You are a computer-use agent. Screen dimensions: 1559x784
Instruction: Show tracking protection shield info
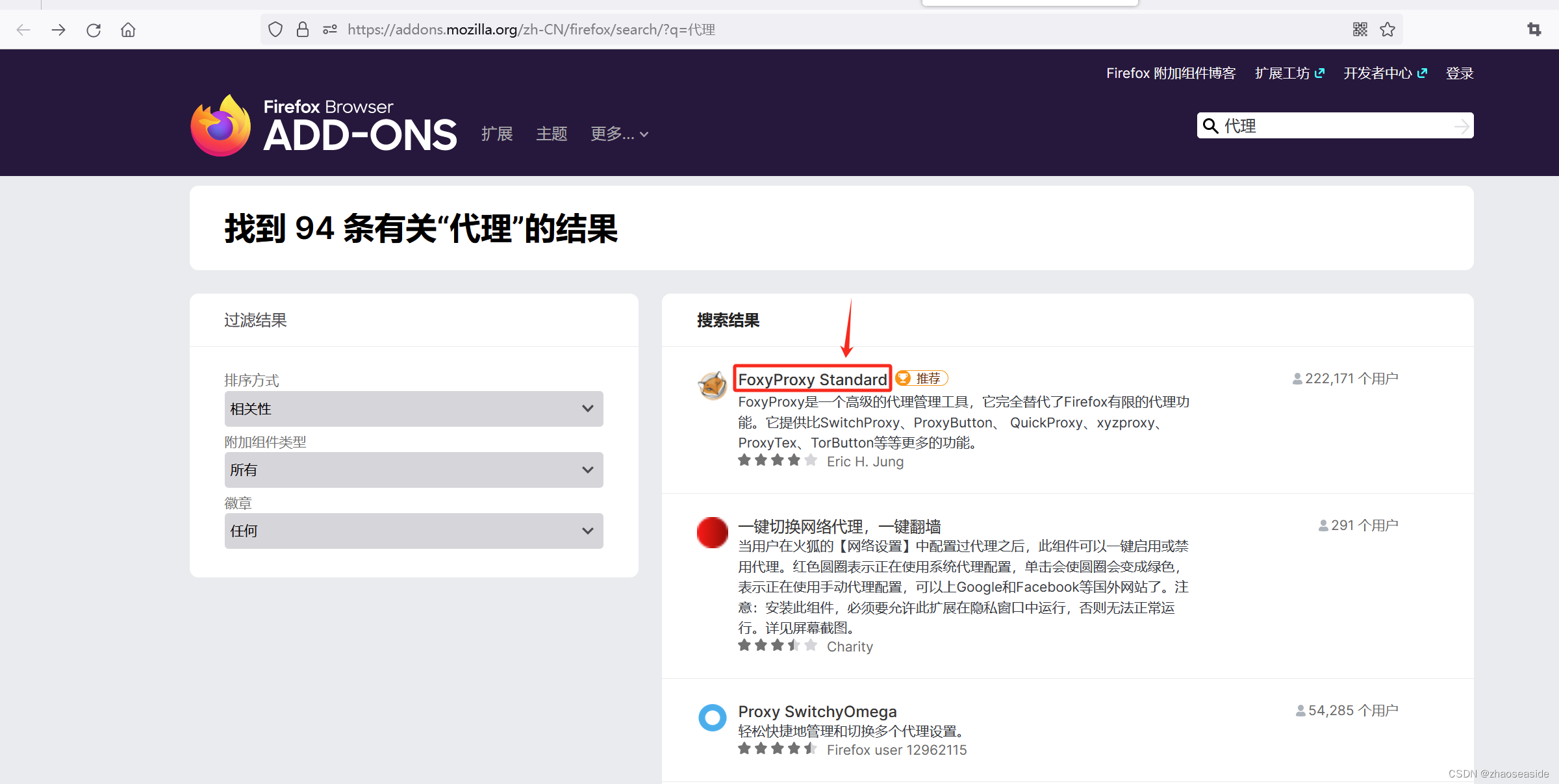pyautogui.click(x=275, y=30)
